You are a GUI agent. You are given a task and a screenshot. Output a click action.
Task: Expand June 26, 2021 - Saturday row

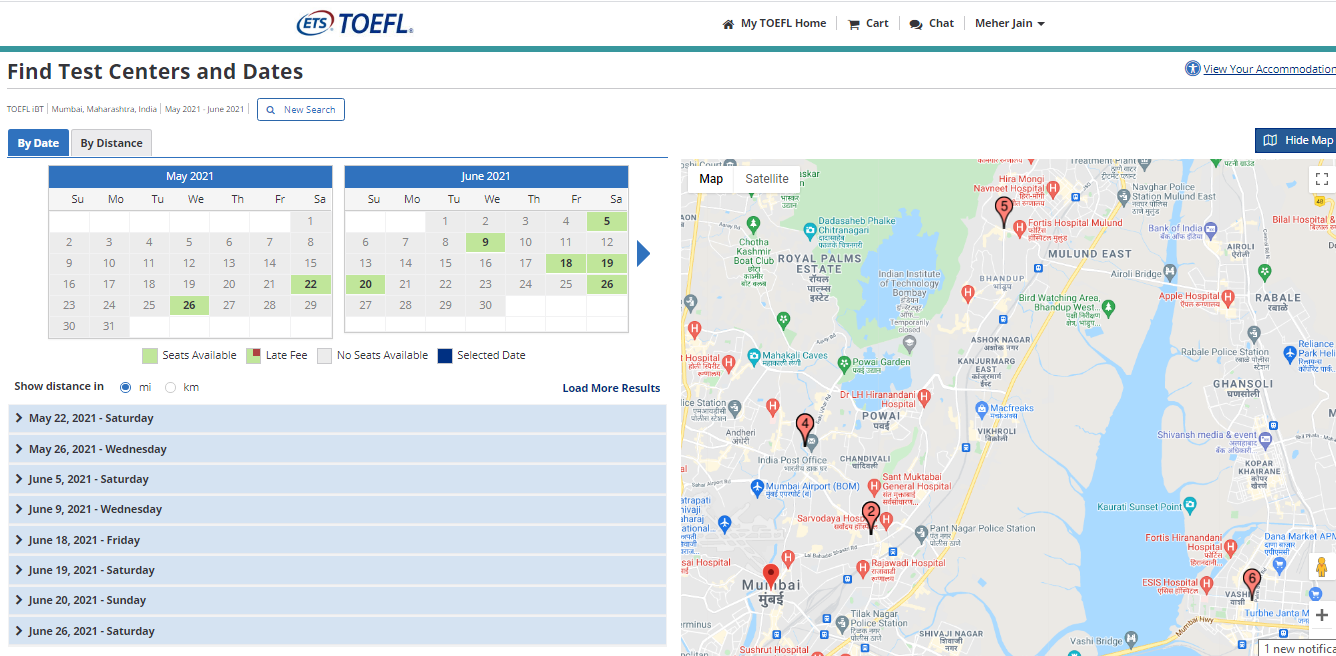click(x=337, y=631)
